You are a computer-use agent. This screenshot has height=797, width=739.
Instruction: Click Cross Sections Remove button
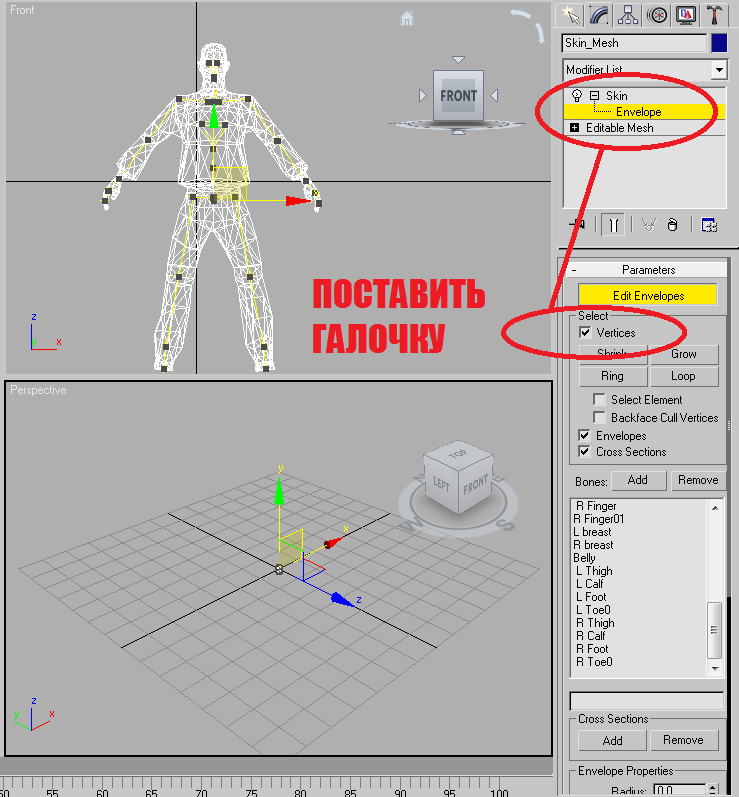tap(684, 741)
